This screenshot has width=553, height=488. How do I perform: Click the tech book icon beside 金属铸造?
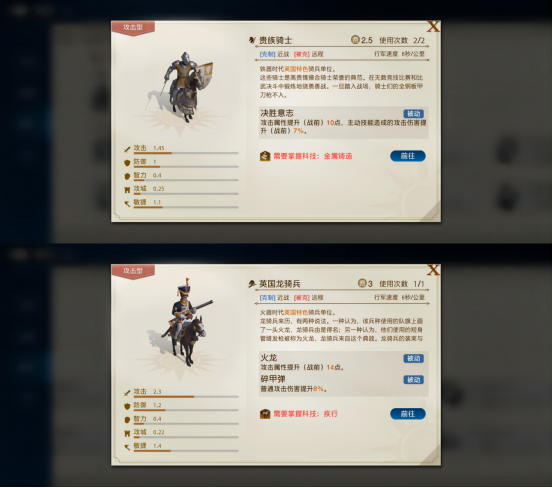pyautogui.click(x=265, y=156)
